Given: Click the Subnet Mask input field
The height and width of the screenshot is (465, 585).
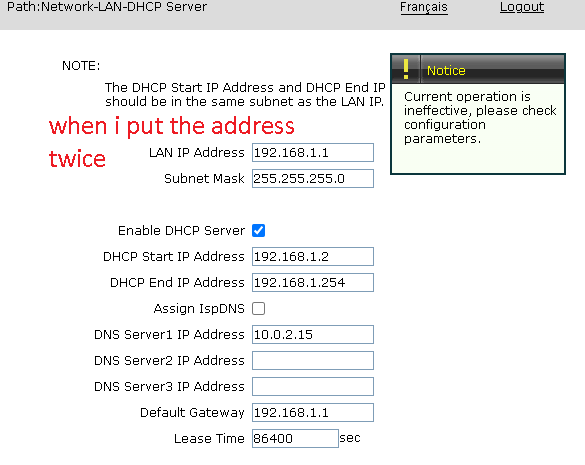Looking at the screenshot, I should click(x=313, y=178).
